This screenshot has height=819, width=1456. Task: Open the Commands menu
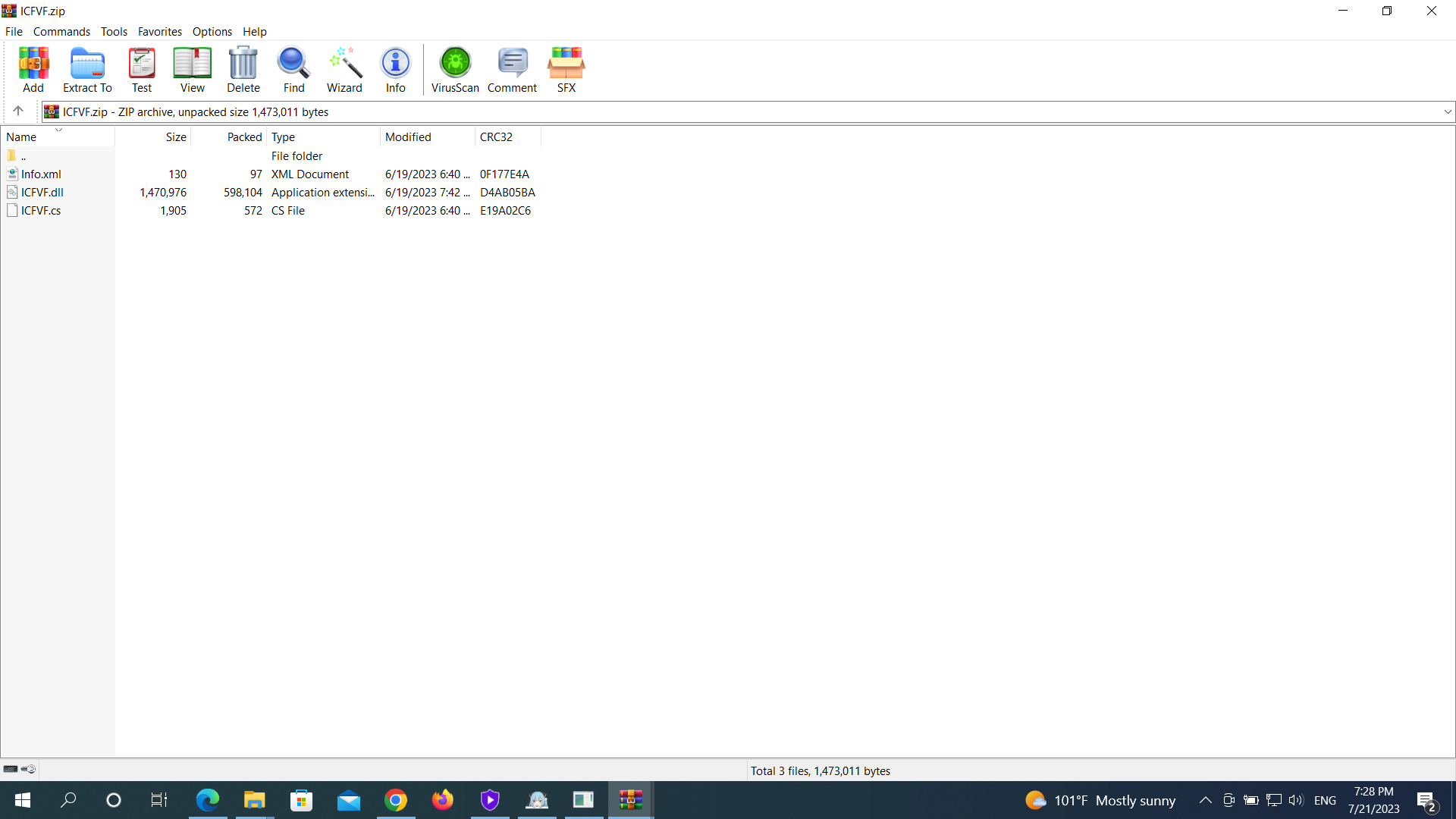coord(61,32)
